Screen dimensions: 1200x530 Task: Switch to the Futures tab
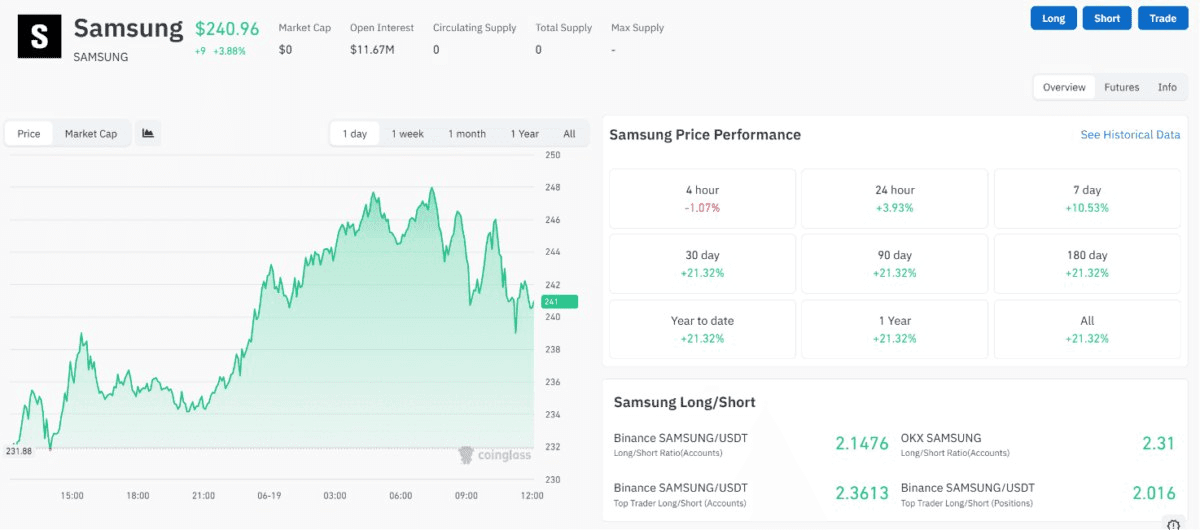point(1121,87)
